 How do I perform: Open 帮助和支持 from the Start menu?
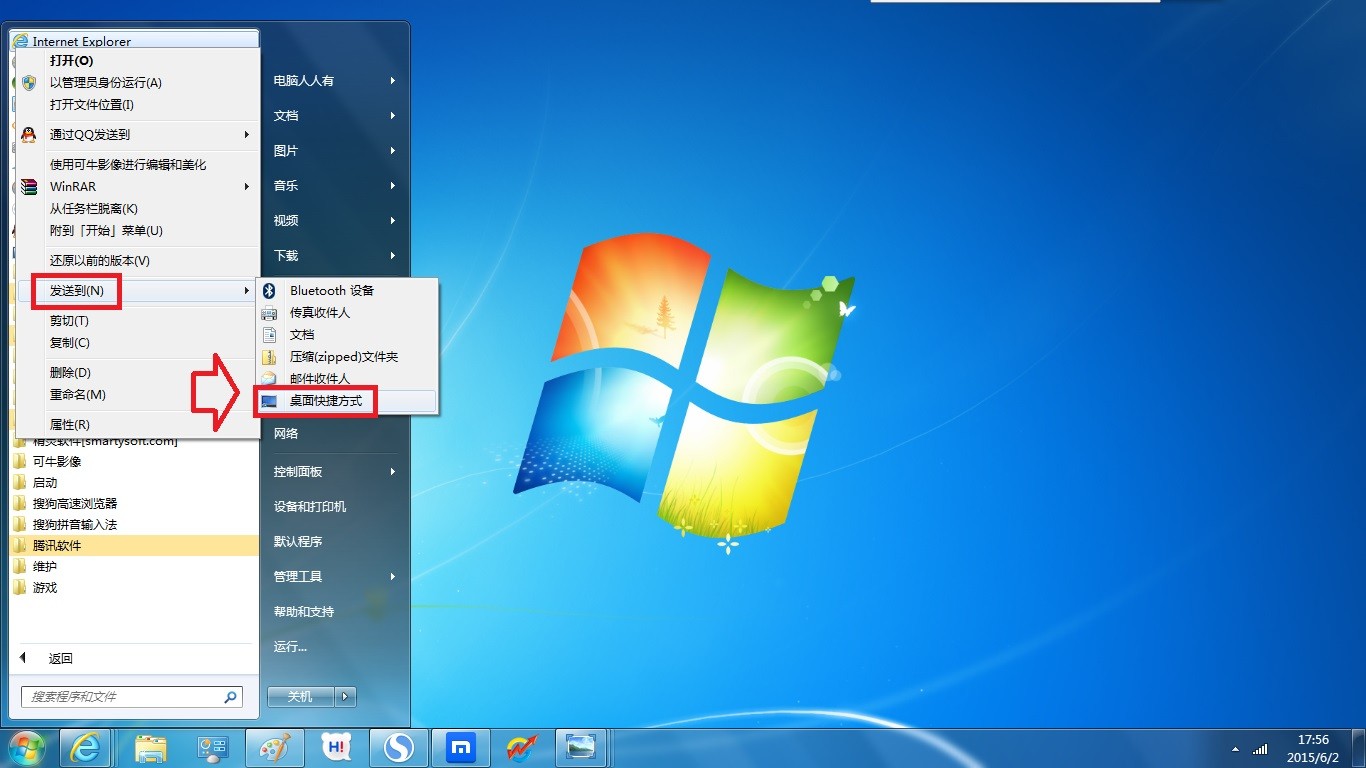(x=306, y=611)
